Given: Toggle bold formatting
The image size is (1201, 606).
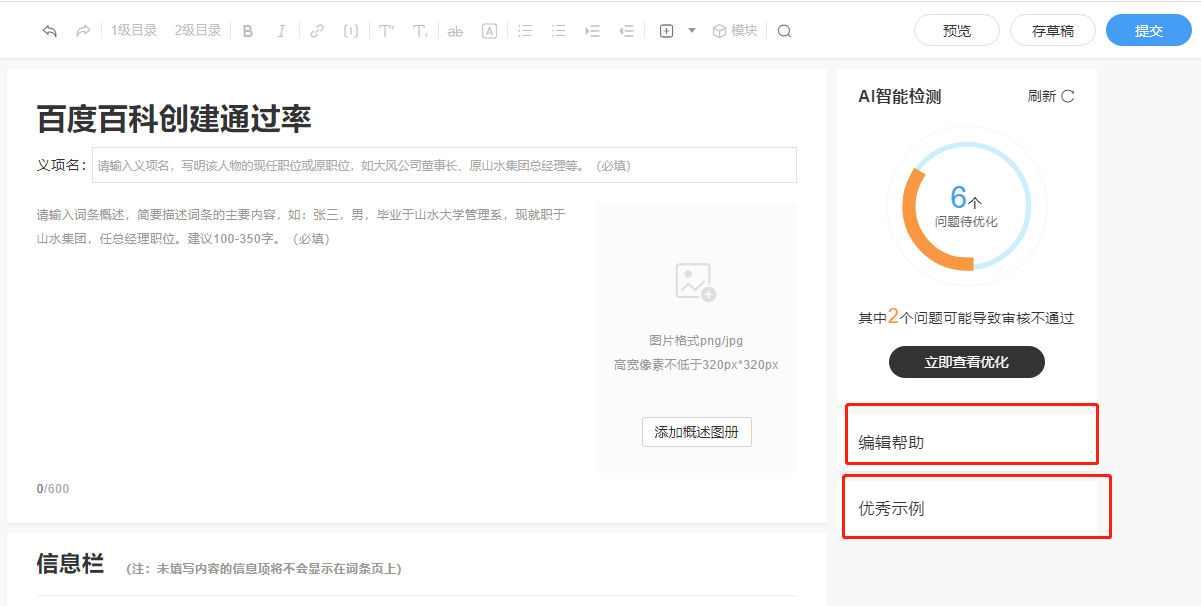Looking at the screenshot, I should (x=248, y=31).
